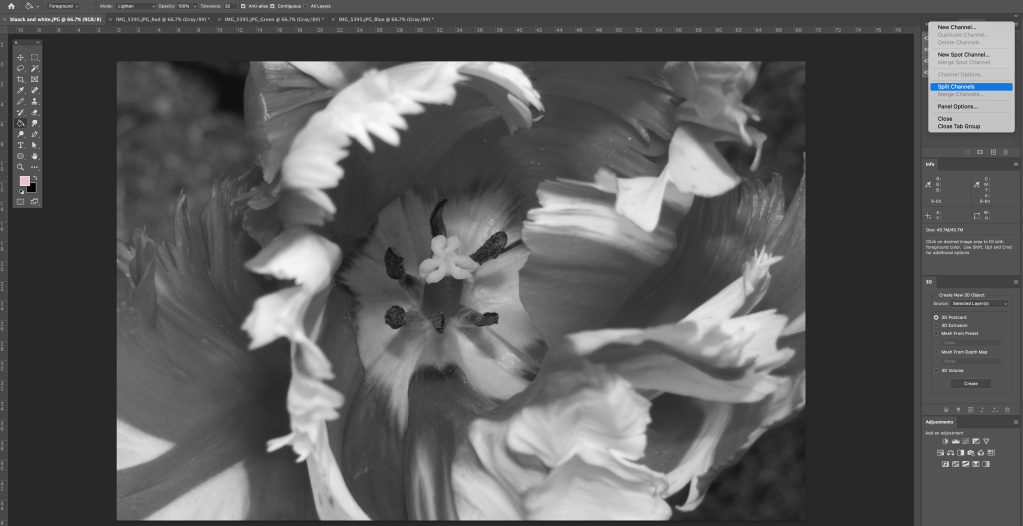Click Panel Options in the menu

(x=957, y=106)
